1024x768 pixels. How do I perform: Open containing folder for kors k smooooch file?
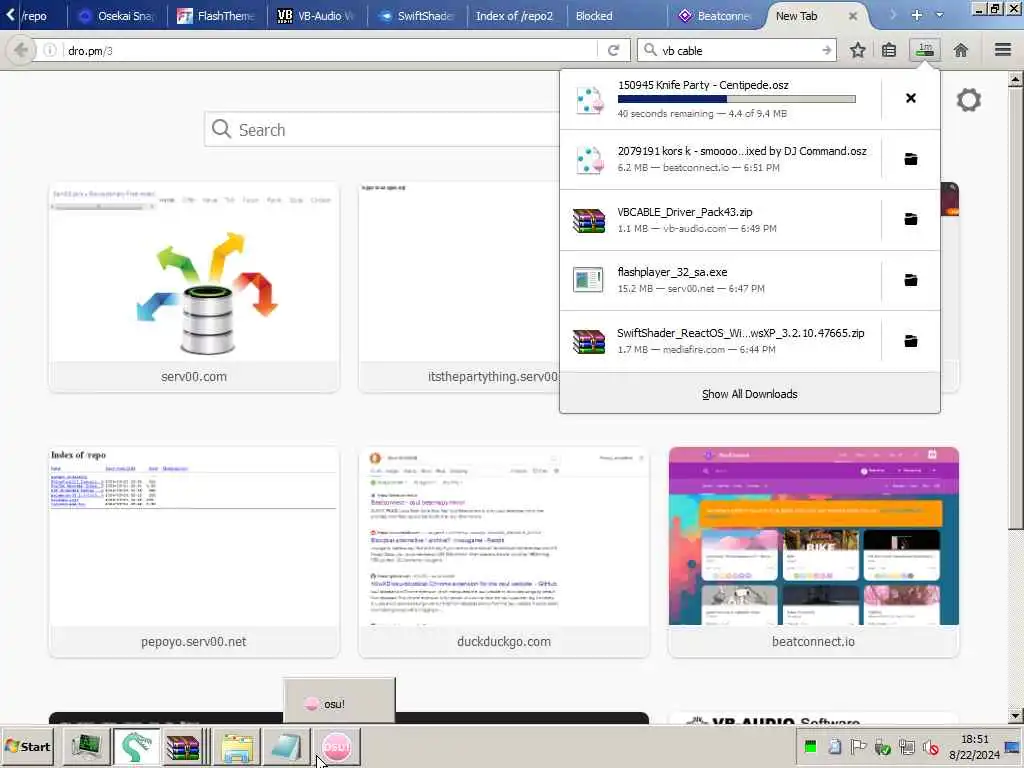pyautogui.click(x=910, y=159)
